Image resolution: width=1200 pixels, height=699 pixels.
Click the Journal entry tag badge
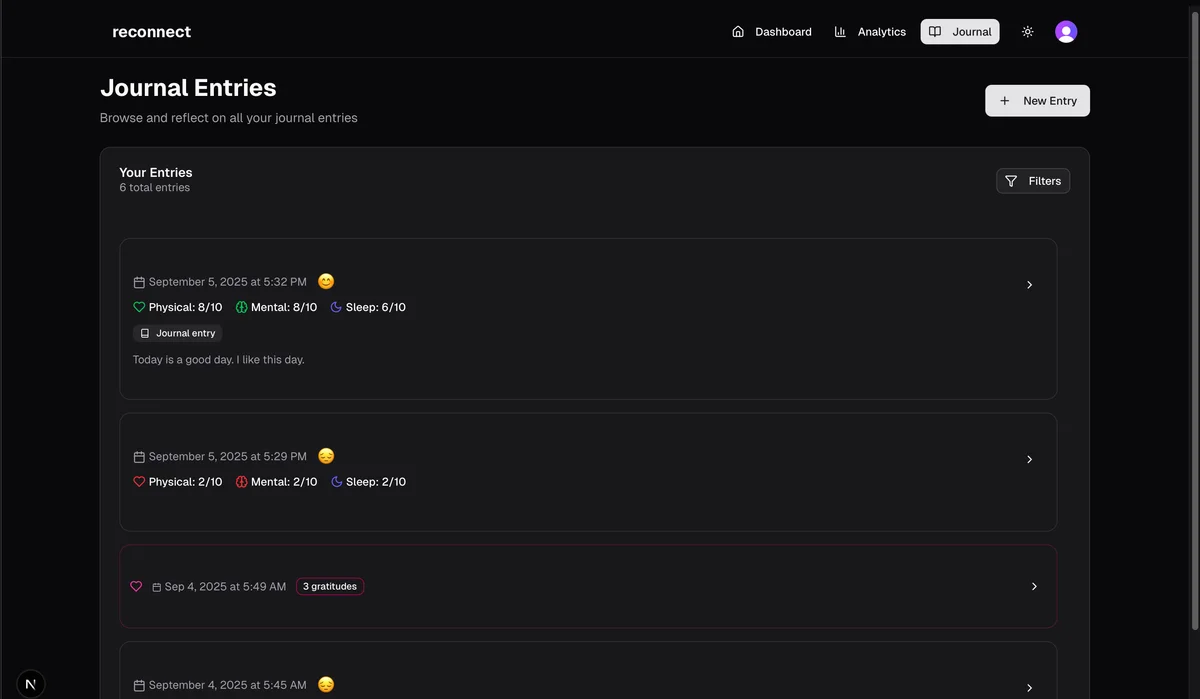[x=177, y=333]
